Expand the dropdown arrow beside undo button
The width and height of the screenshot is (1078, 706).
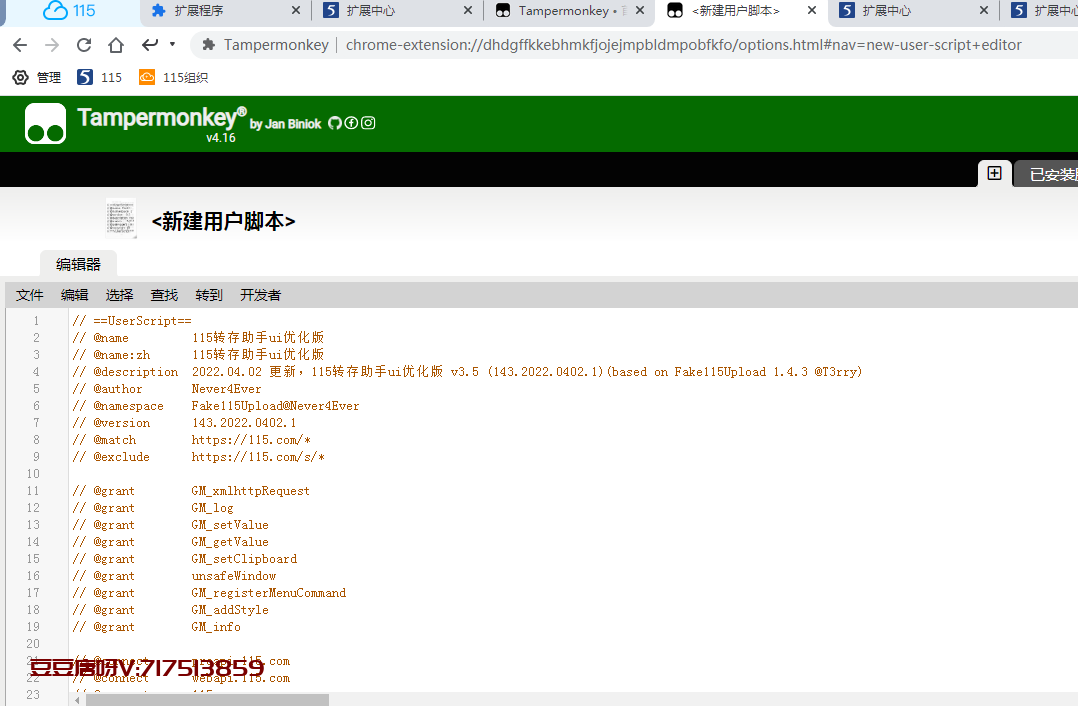[172, 45]
